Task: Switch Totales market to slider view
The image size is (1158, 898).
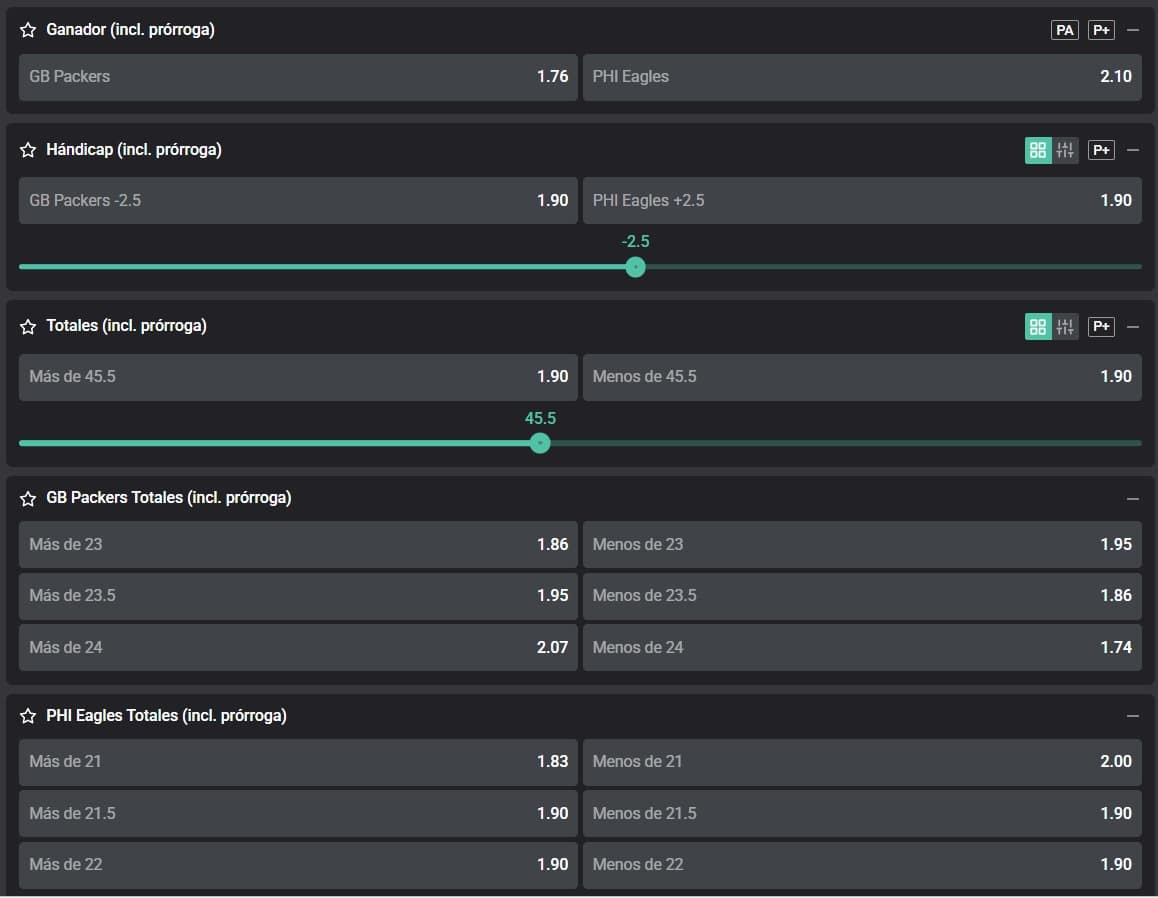Action: coord(1065,326)
